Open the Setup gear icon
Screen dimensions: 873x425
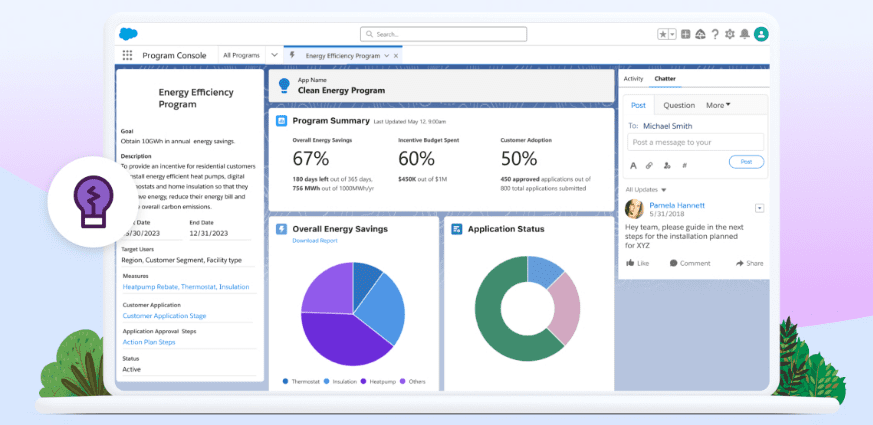pos(730,34)
